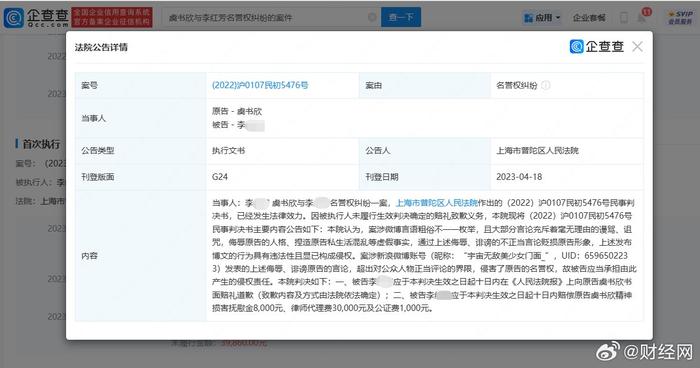This screenshot has height=368, width=700.
Task: Open the mobile phone app icon in header
Action: [624, 18]
